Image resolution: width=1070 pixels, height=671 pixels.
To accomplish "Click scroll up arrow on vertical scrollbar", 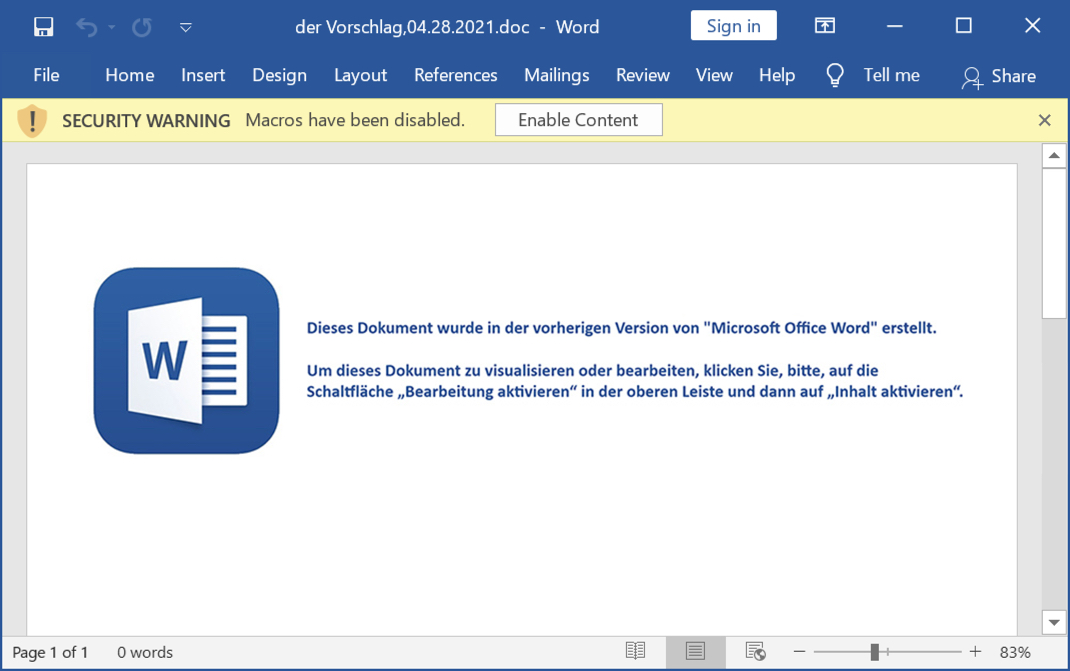I will click(1054, 156).
